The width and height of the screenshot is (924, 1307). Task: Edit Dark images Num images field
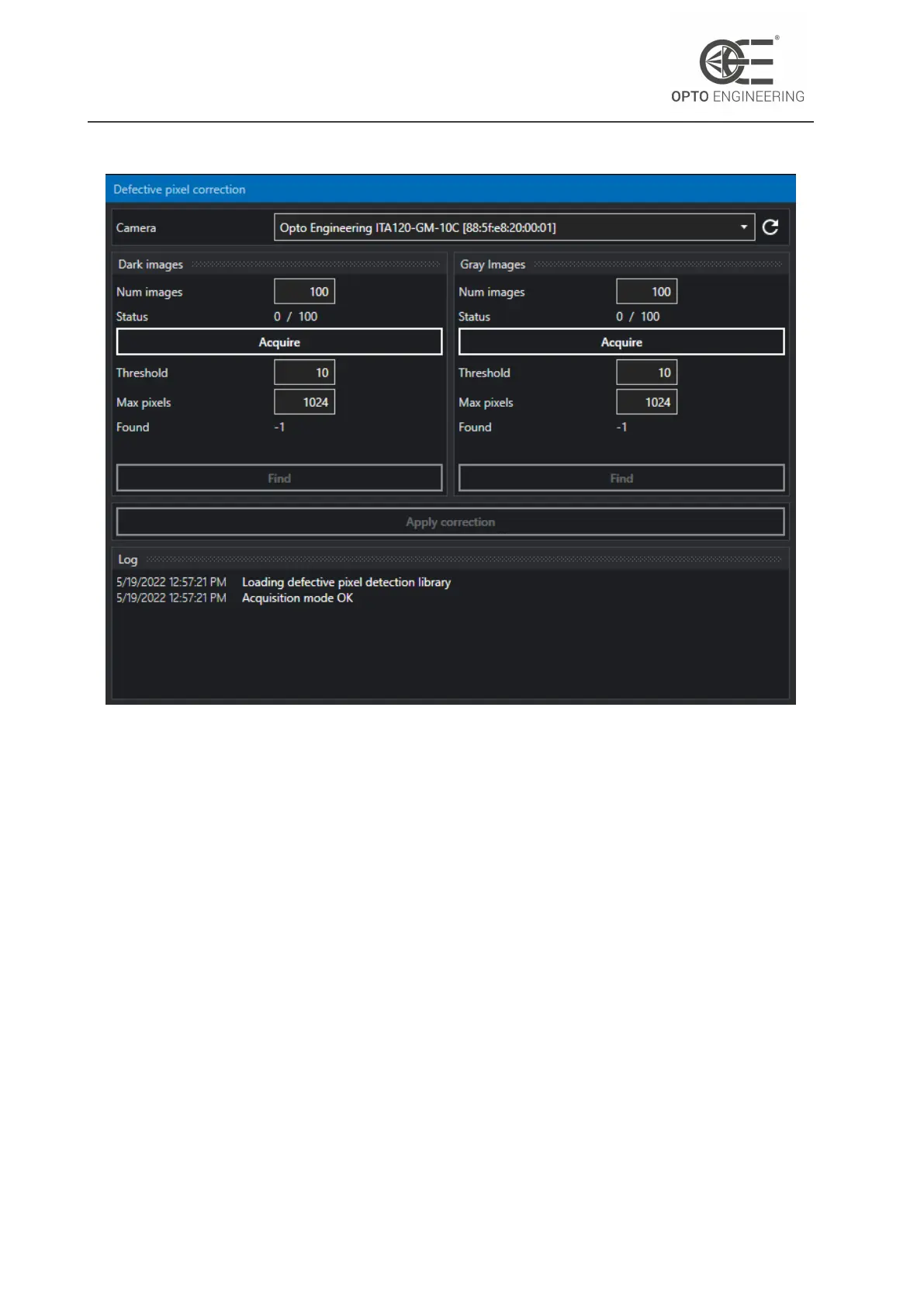coord(304,292)
